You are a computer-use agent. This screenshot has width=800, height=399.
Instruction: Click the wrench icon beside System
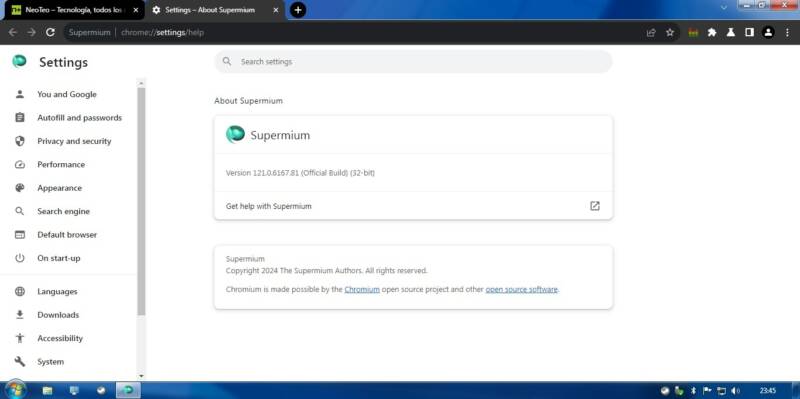(x=20, y=362)
